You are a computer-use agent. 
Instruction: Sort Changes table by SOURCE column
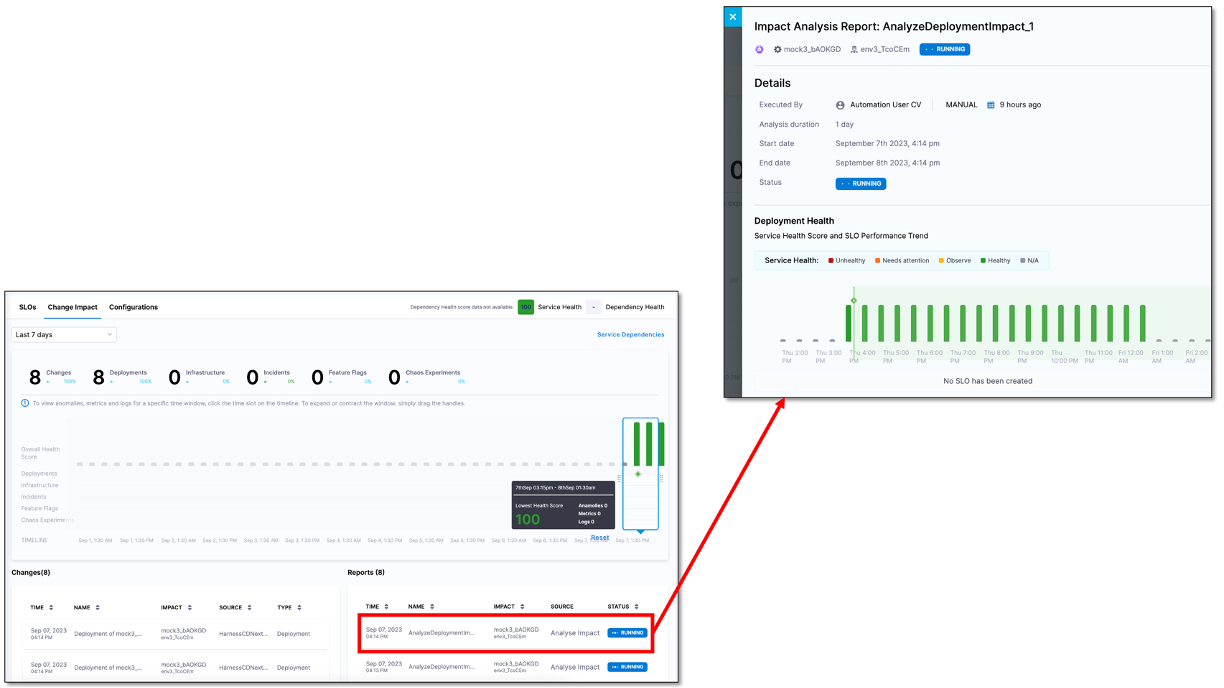[249, 607]
